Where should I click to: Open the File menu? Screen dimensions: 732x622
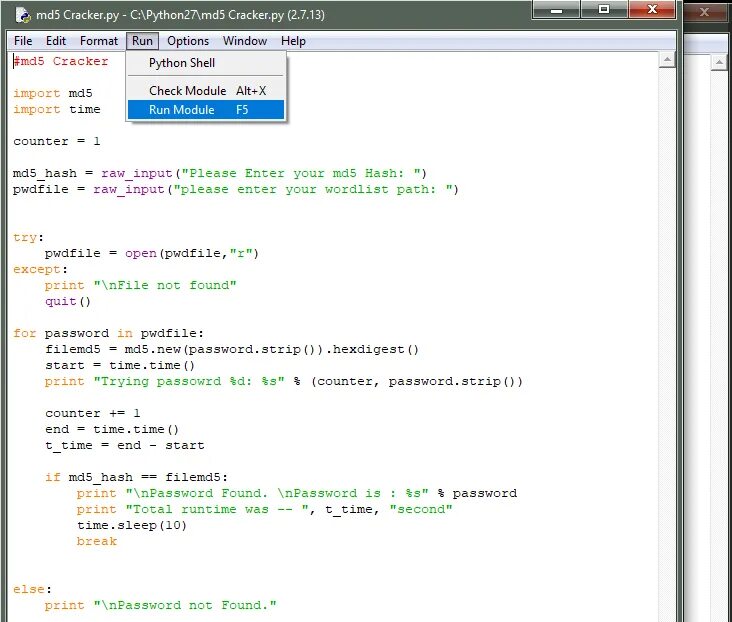23,41
